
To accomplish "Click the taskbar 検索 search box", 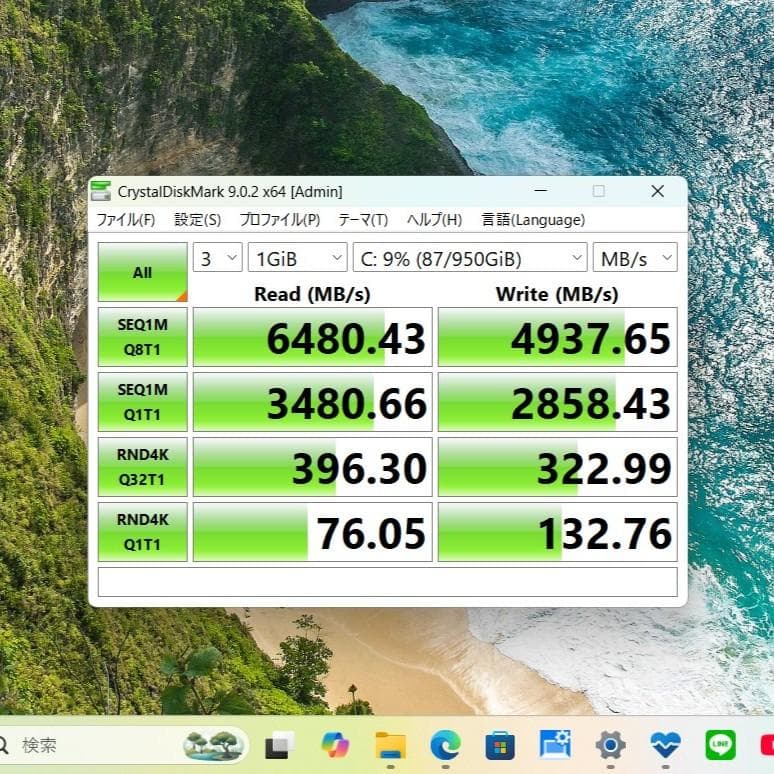I will point(123,745).
